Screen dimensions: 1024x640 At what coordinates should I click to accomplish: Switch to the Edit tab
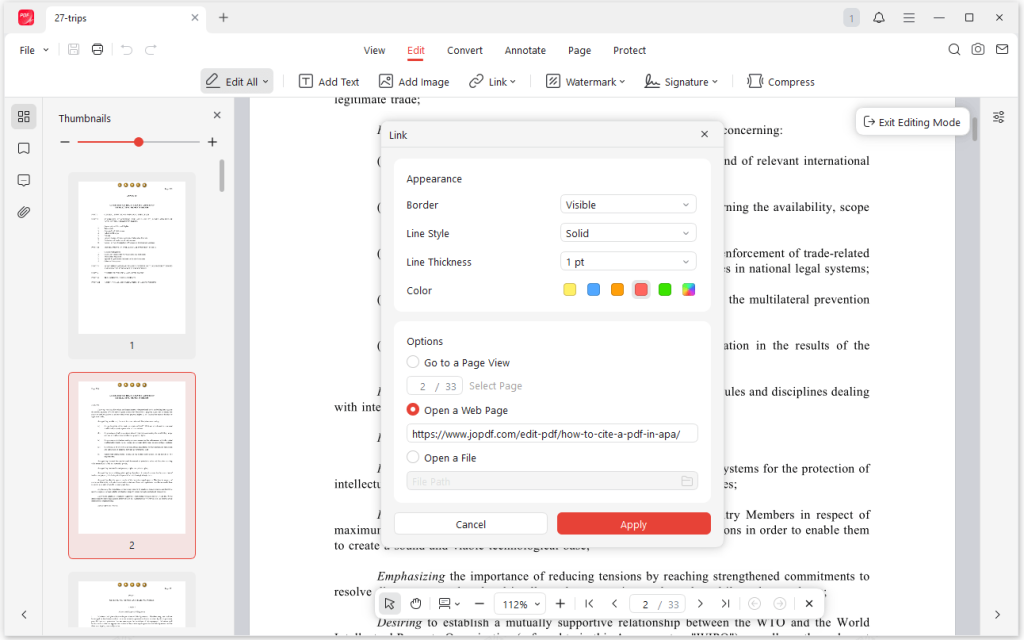click(x=415, y=50)
